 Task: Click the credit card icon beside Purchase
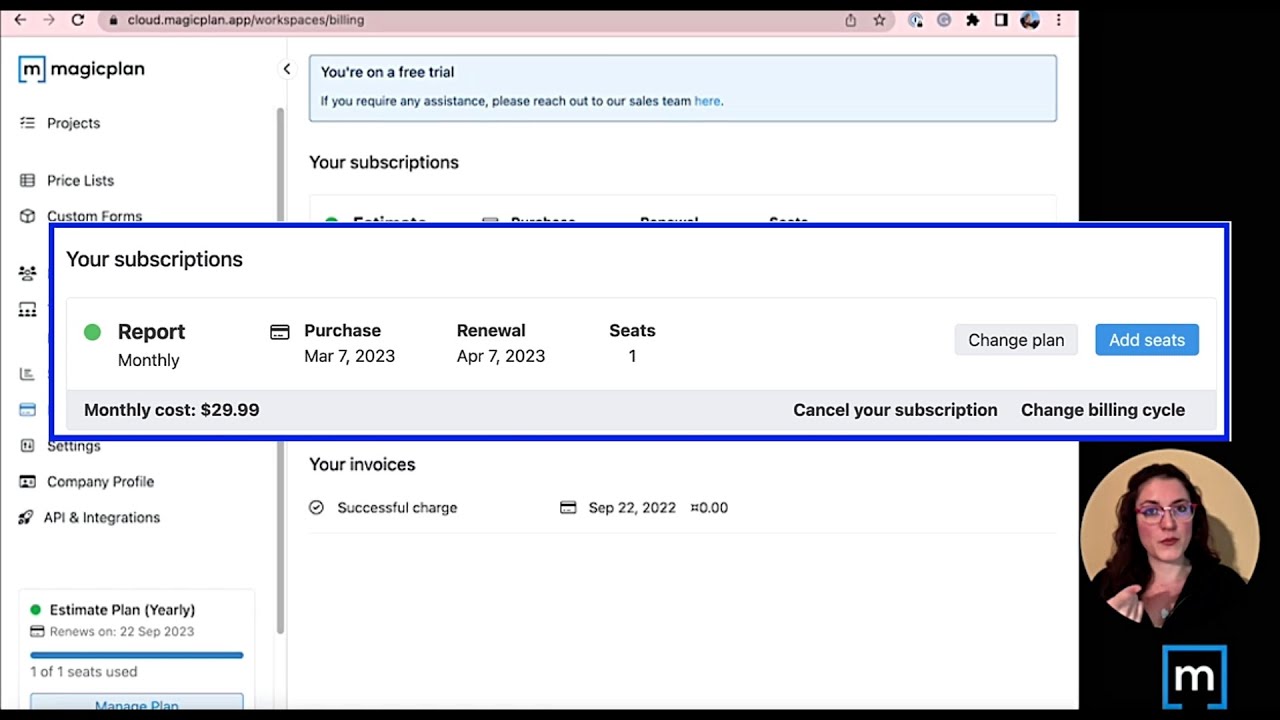[280, 332]
